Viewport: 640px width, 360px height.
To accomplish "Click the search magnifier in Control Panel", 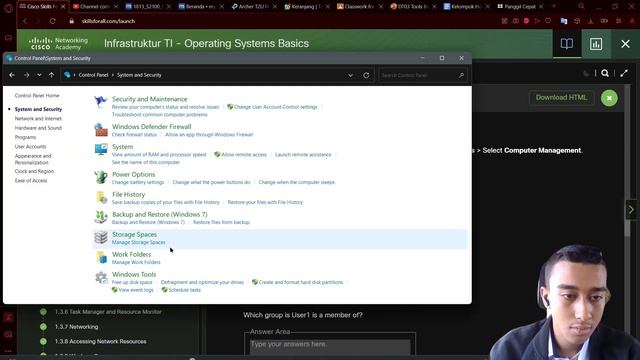I will point(461,75).
